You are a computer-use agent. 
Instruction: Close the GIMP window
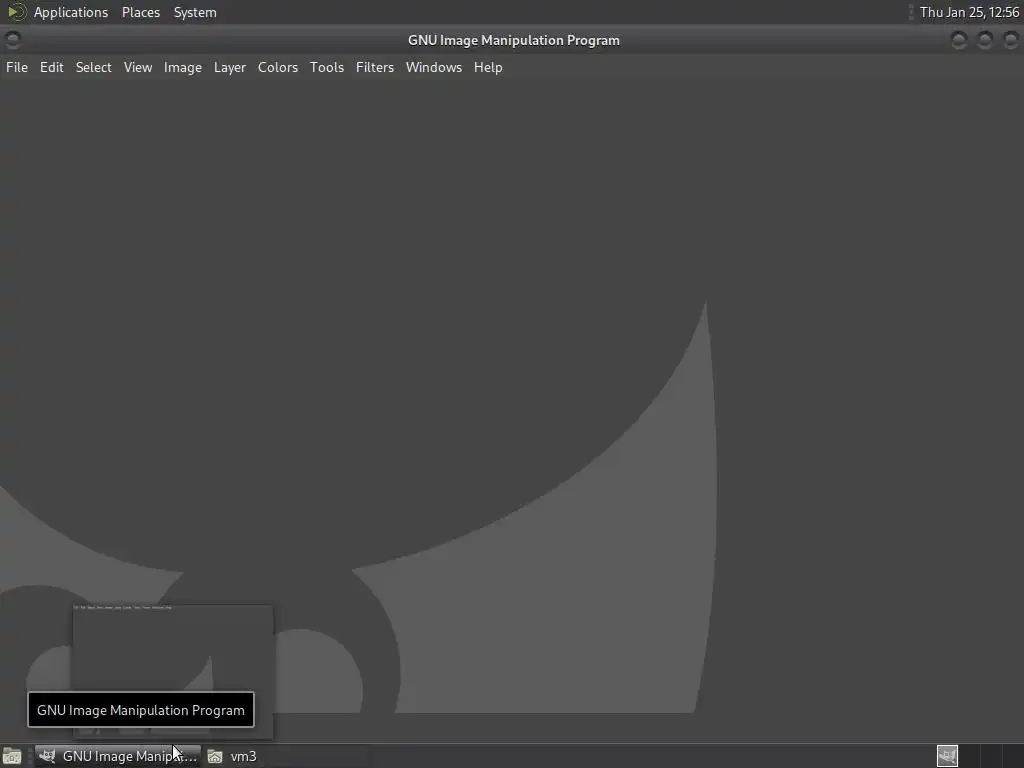point(1010,40)
